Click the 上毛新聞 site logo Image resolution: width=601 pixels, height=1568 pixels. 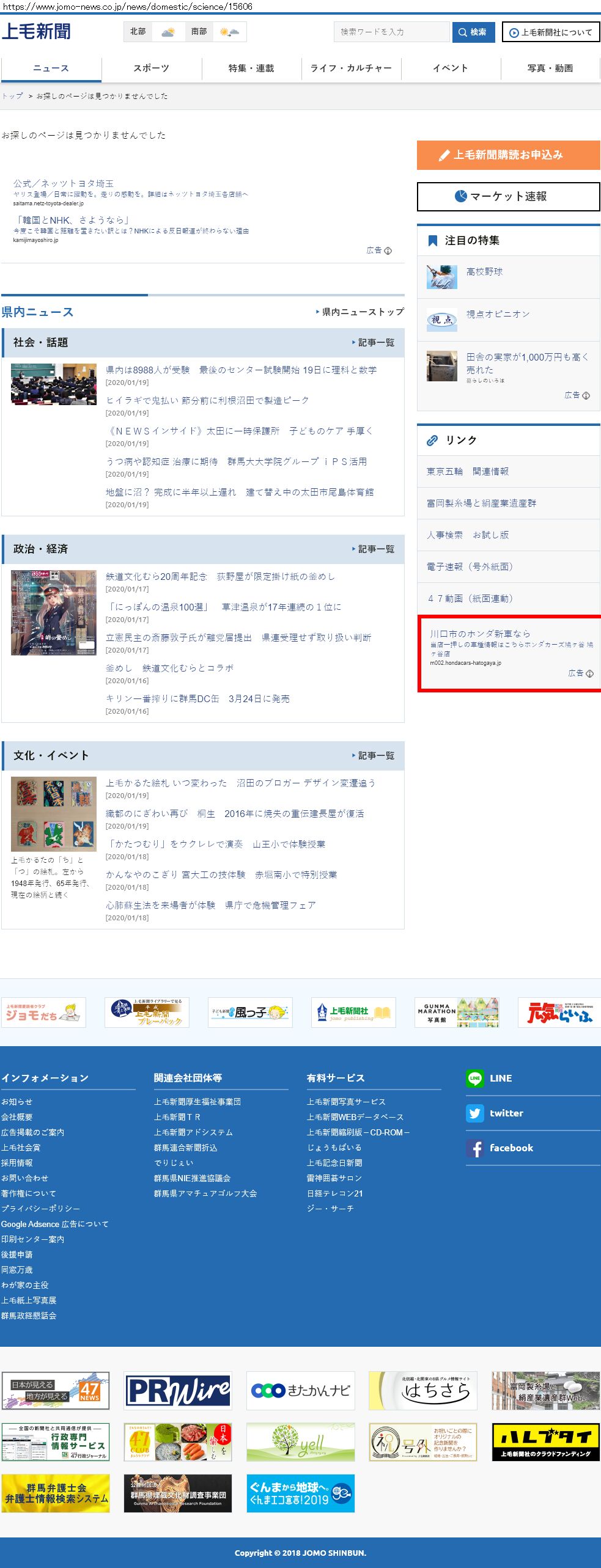tap(36, 31)
